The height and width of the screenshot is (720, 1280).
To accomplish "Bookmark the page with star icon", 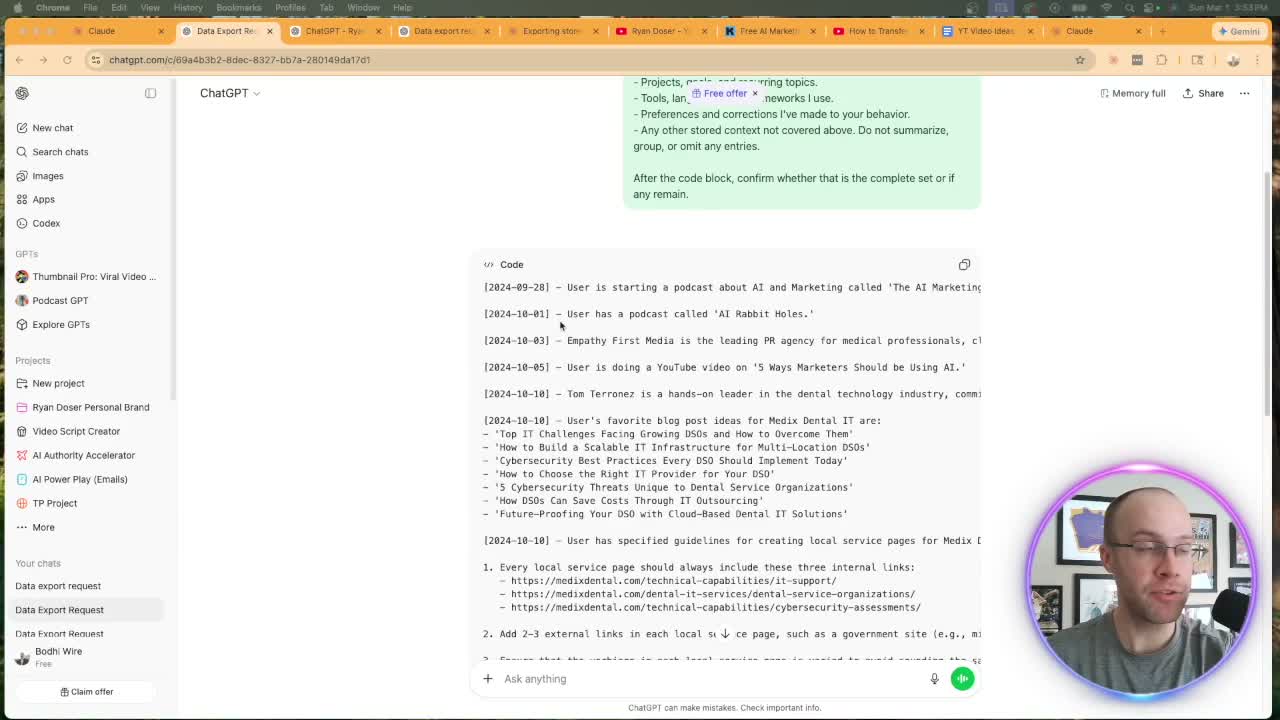I will (x=1080, y=60).
